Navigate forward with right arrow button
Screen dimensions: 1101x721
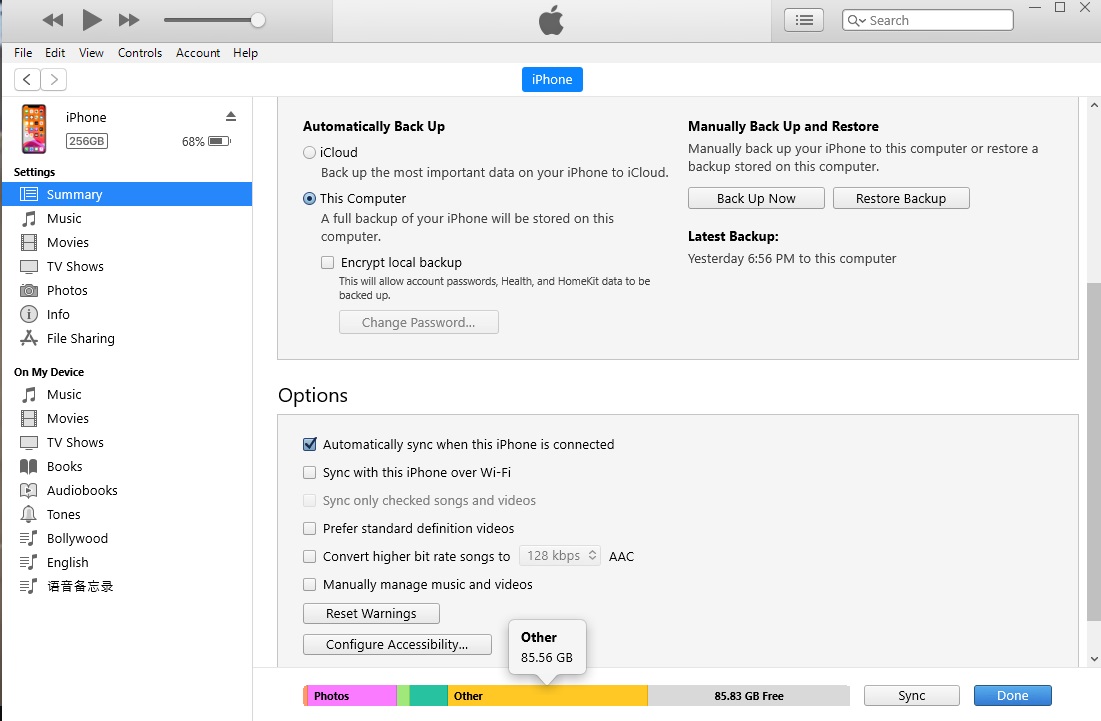pyautogui.click(x=54, y=79)
